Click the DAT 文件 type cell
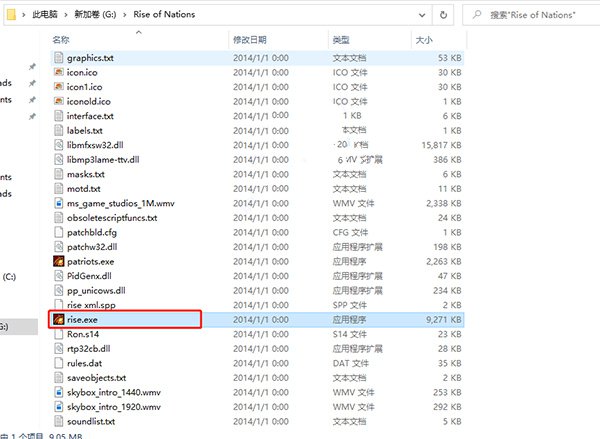This screenshot has width=600, height=439. pyautogui.click(x=351, y=363)
